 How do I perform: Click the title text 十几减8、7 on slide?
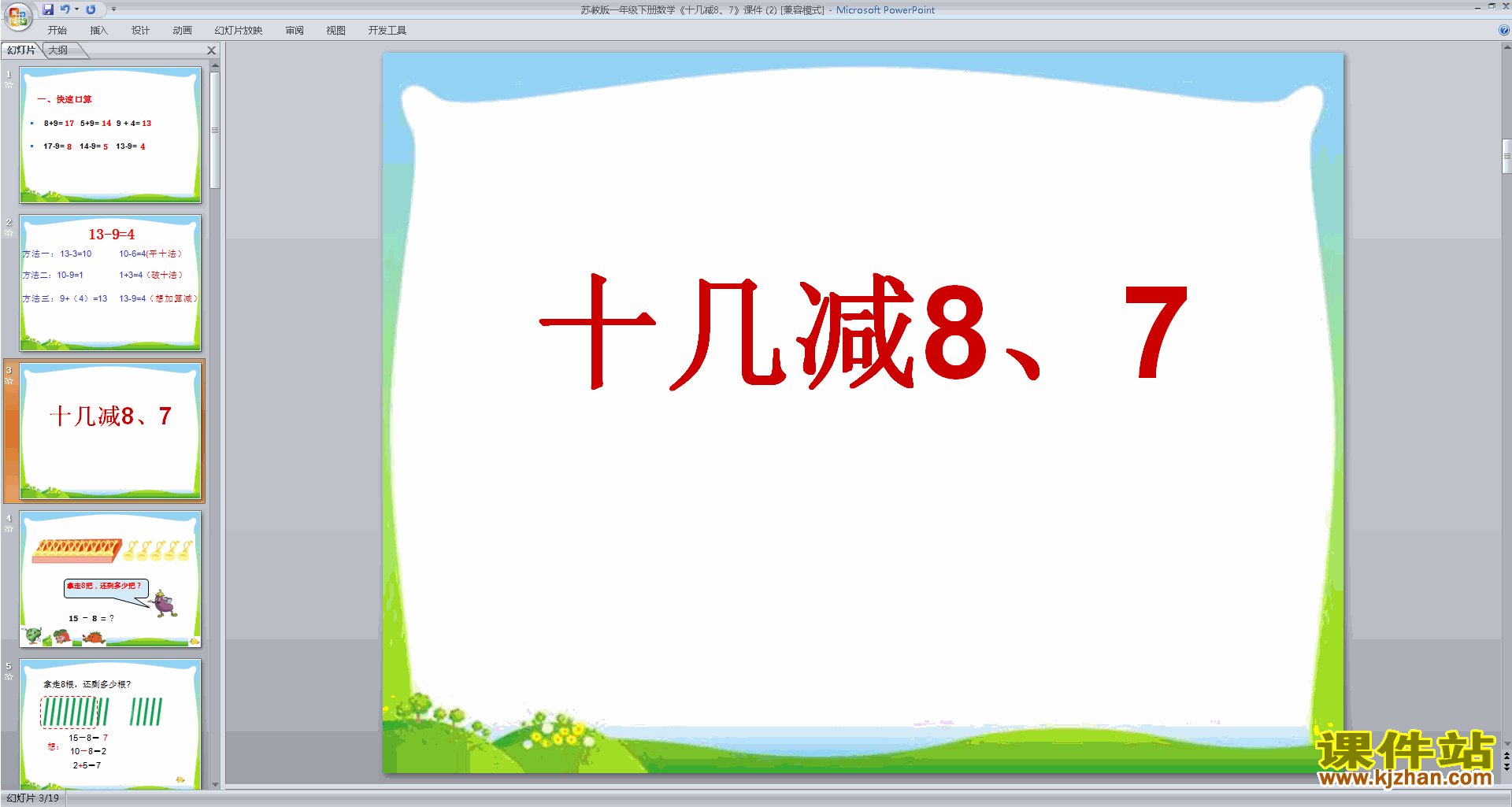pyautogui.click(x=863, y=331)
